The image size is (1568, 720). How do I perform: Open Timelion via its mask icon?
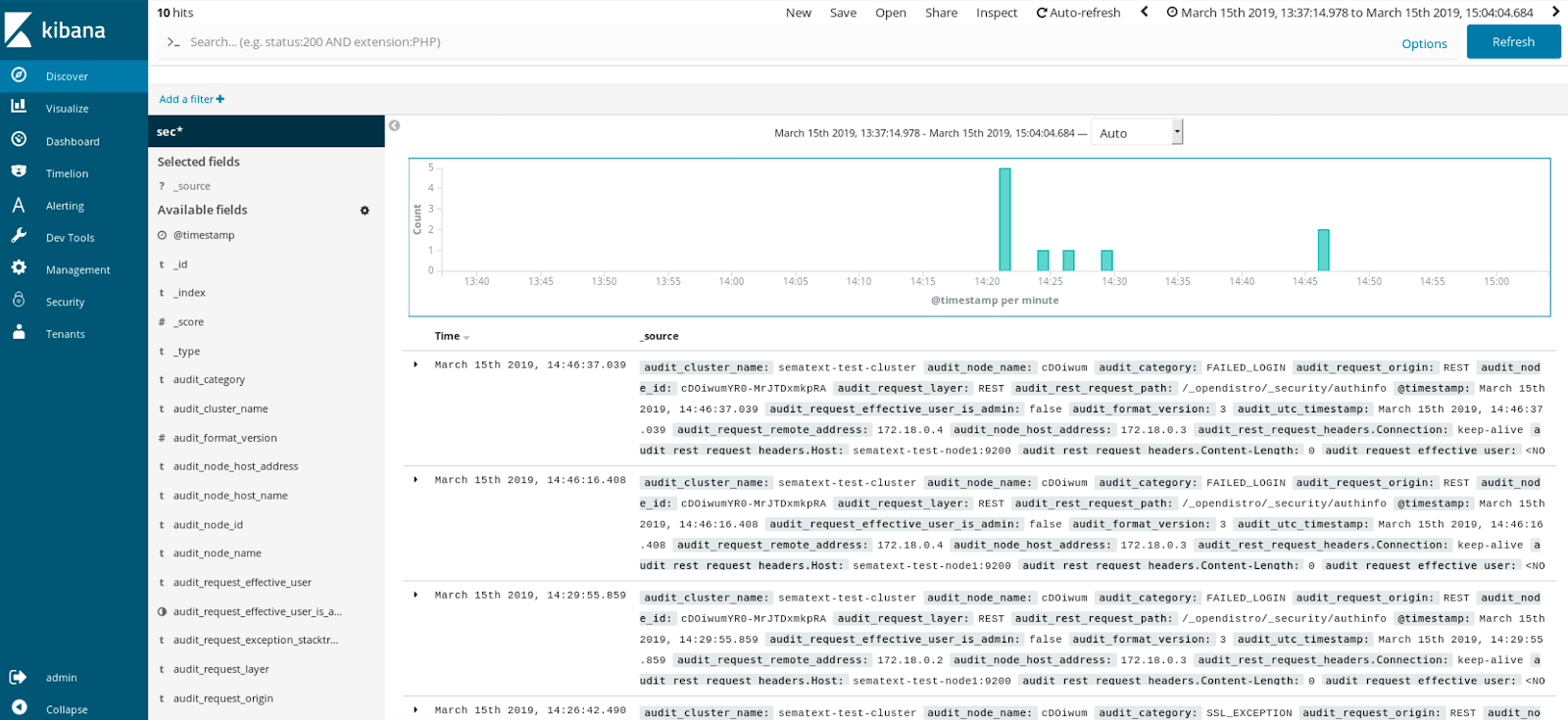tap(19, 171)
